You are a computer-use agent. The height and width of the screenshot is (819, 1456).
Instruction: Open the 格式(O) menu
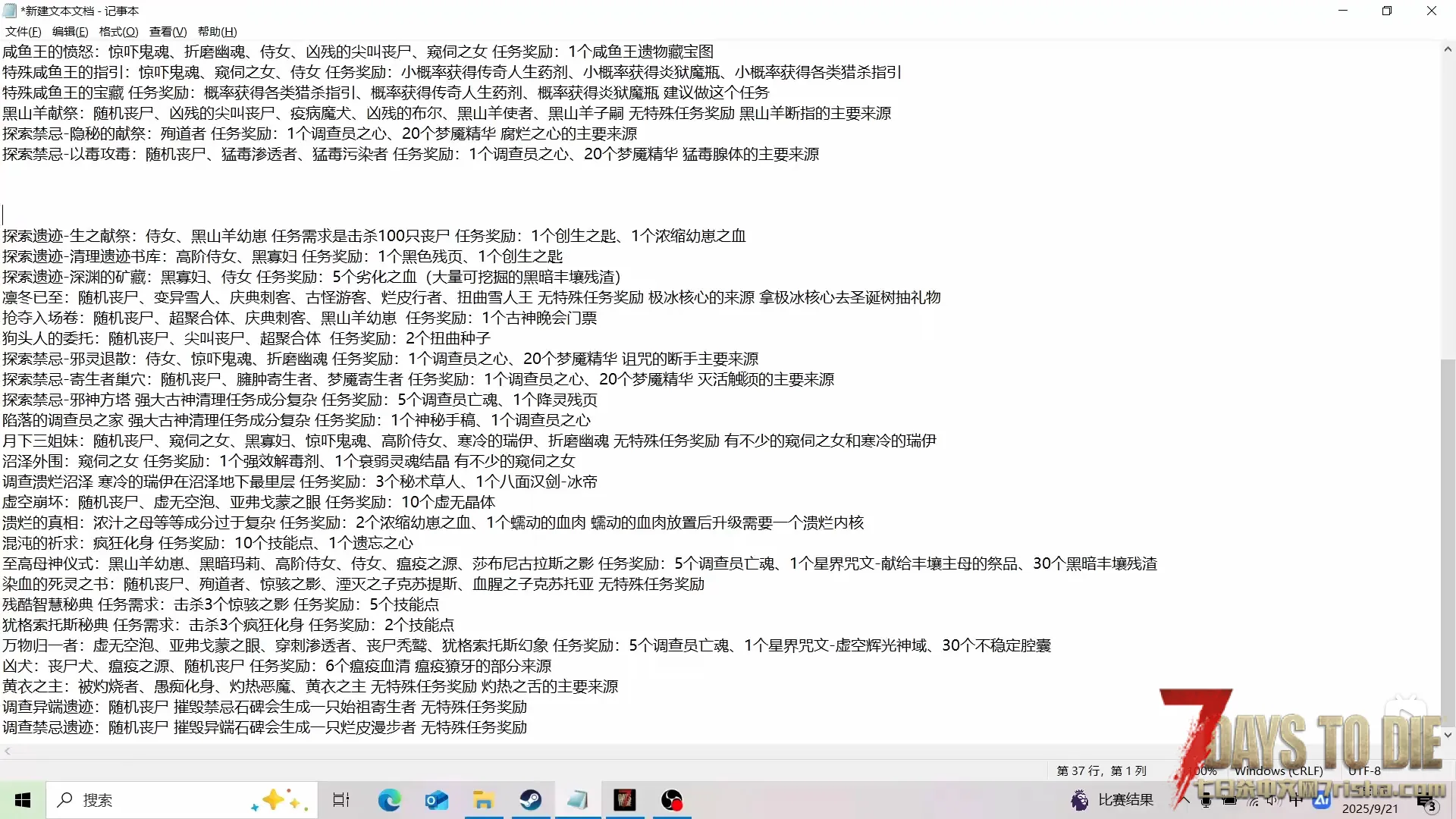point(118,31)
